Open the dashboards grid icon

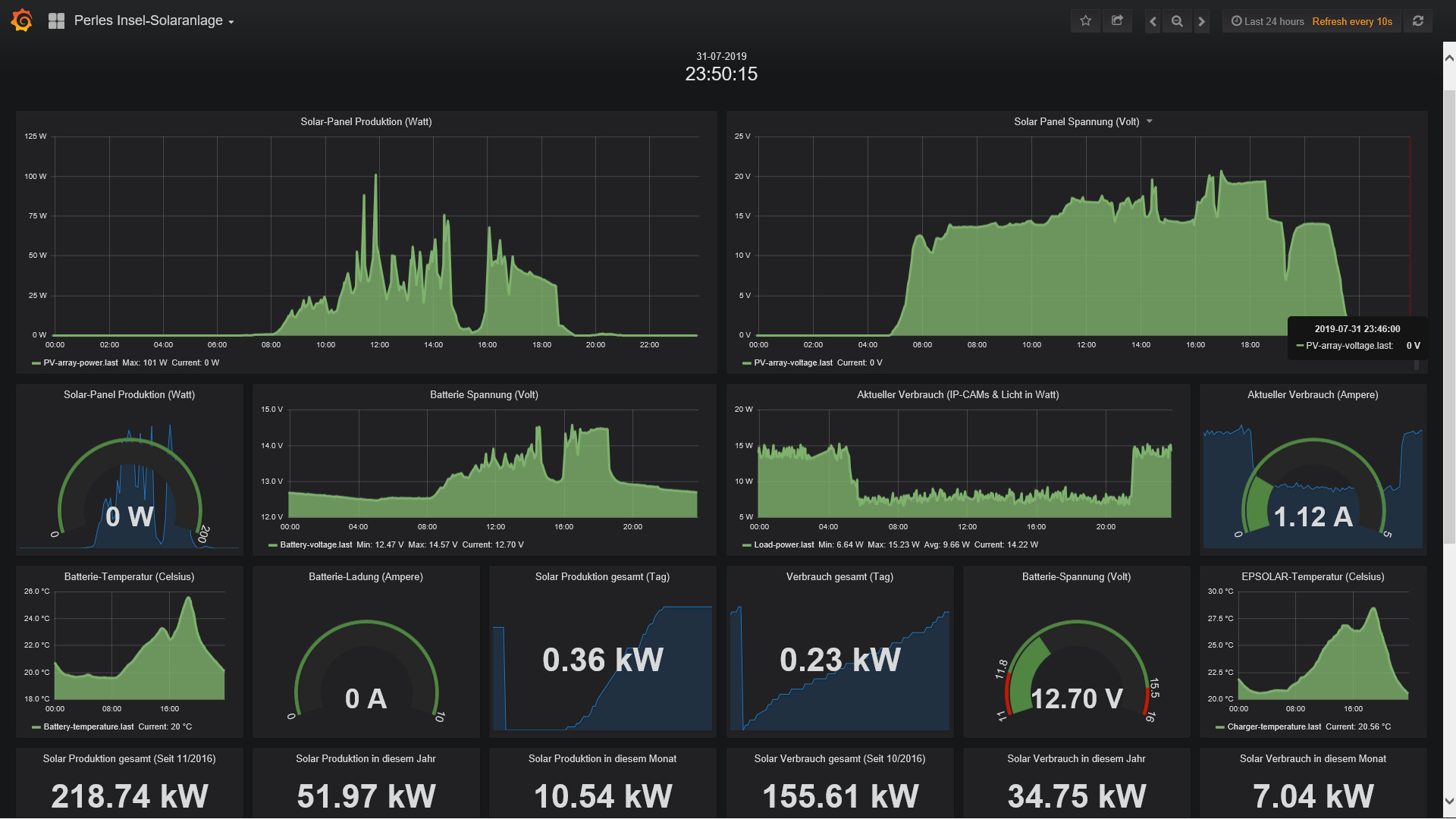click(x=56, y=21)
